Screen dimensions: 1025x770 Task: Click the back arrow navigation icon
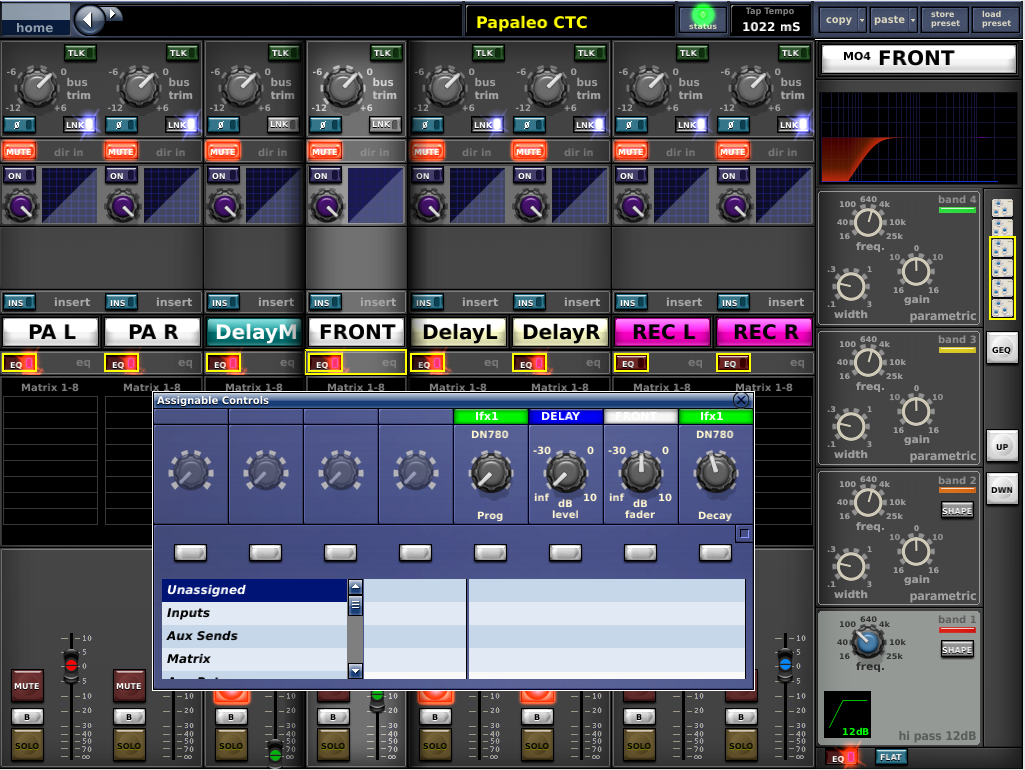[x=91, y=18]
